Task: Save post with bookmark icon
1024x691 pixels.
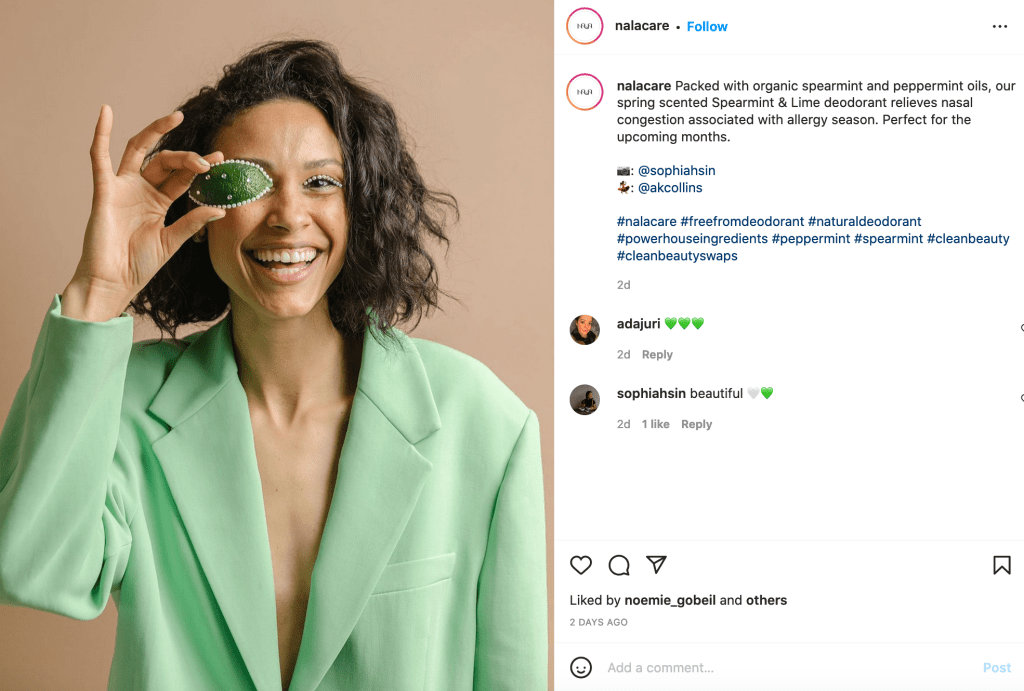Action: 1001,565
